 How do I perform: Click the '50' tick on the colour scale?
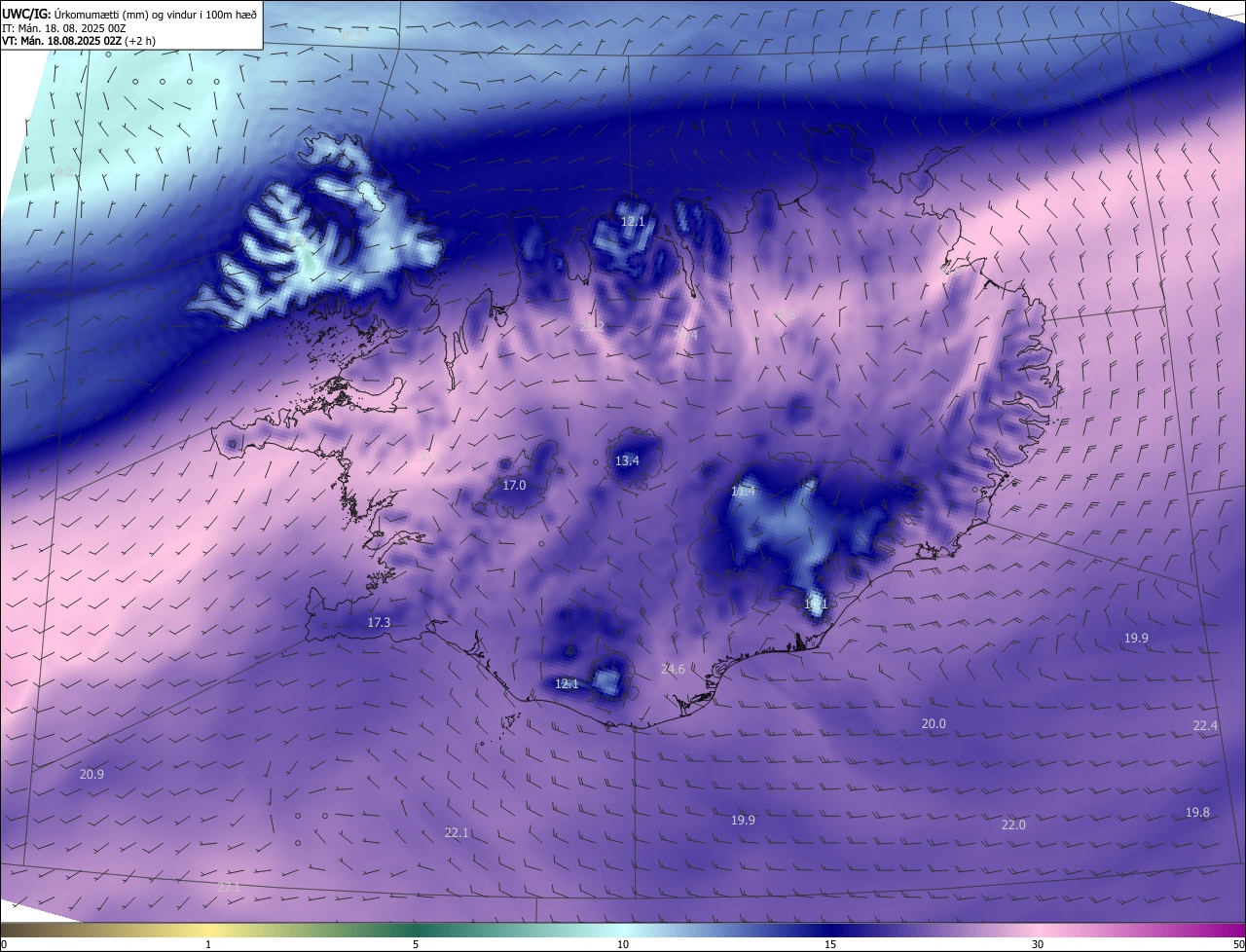pyautogui.click(x=1238, y=945)
